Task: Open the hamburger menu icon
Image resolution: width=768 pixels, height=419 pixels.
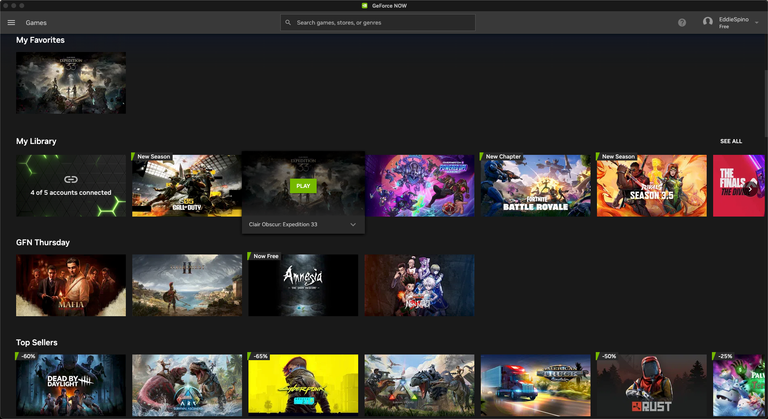Action: (x=11, y=23)
